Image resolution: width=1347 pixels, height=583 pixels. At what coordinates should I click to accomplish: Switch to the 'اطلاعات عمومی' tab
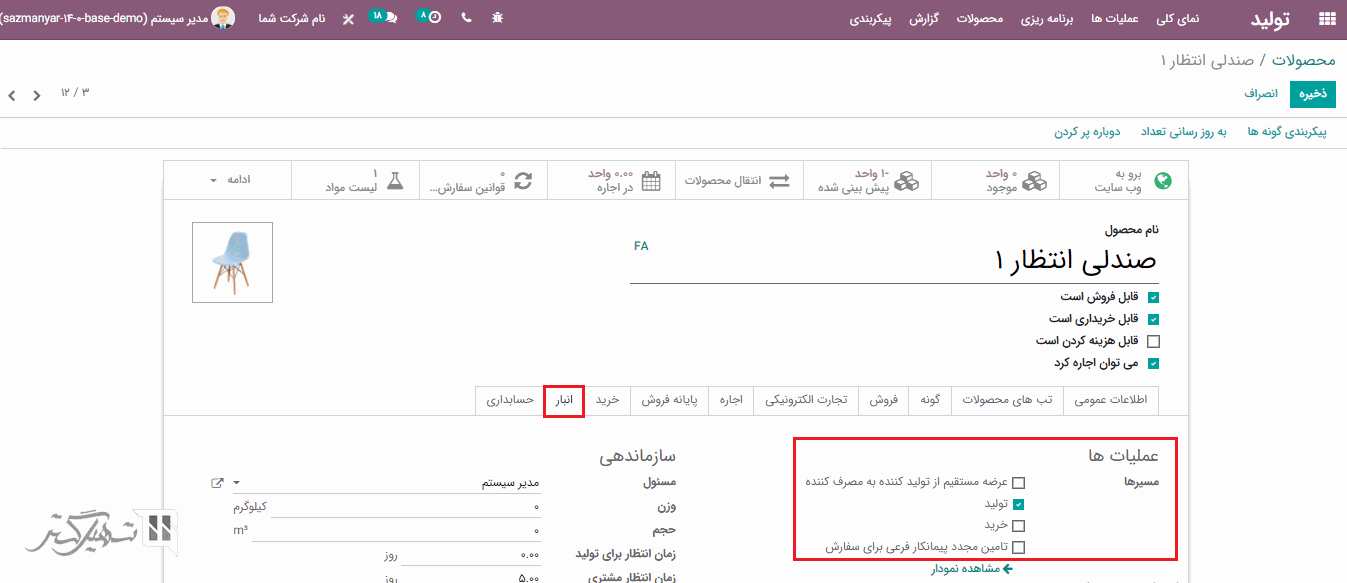click(1110, 400)
